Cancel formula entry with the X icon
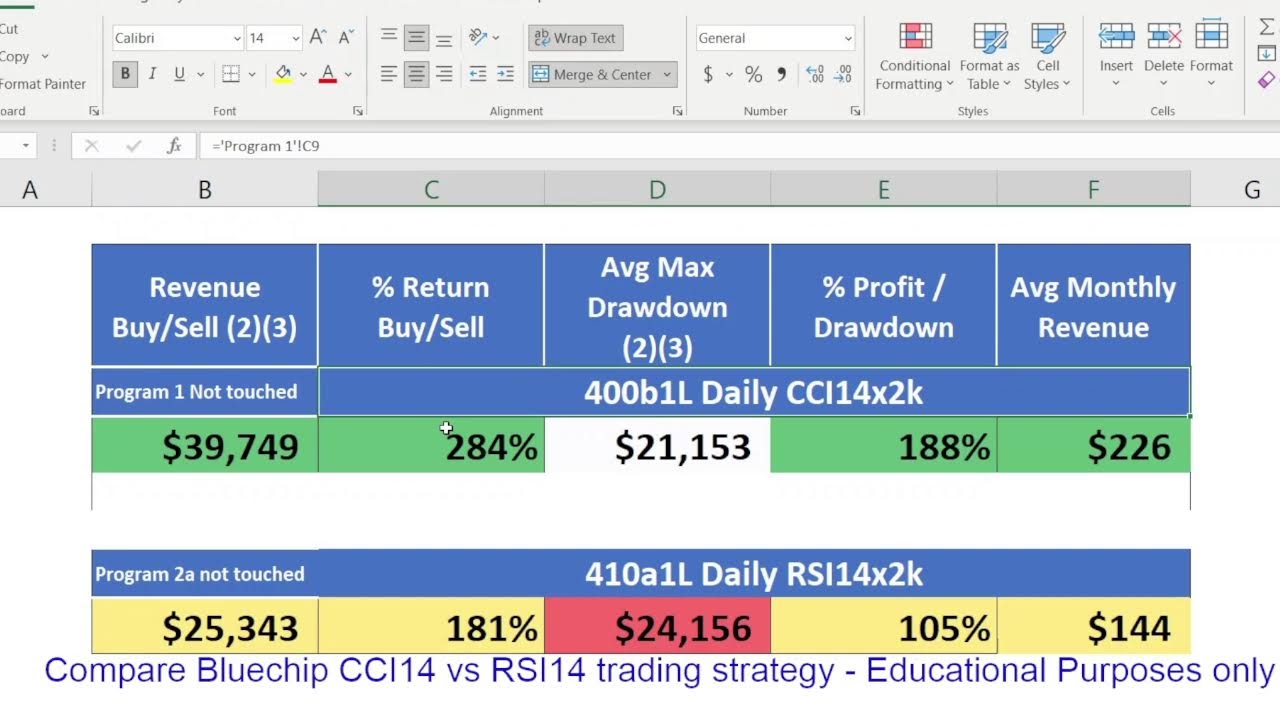 click(91, 146)
